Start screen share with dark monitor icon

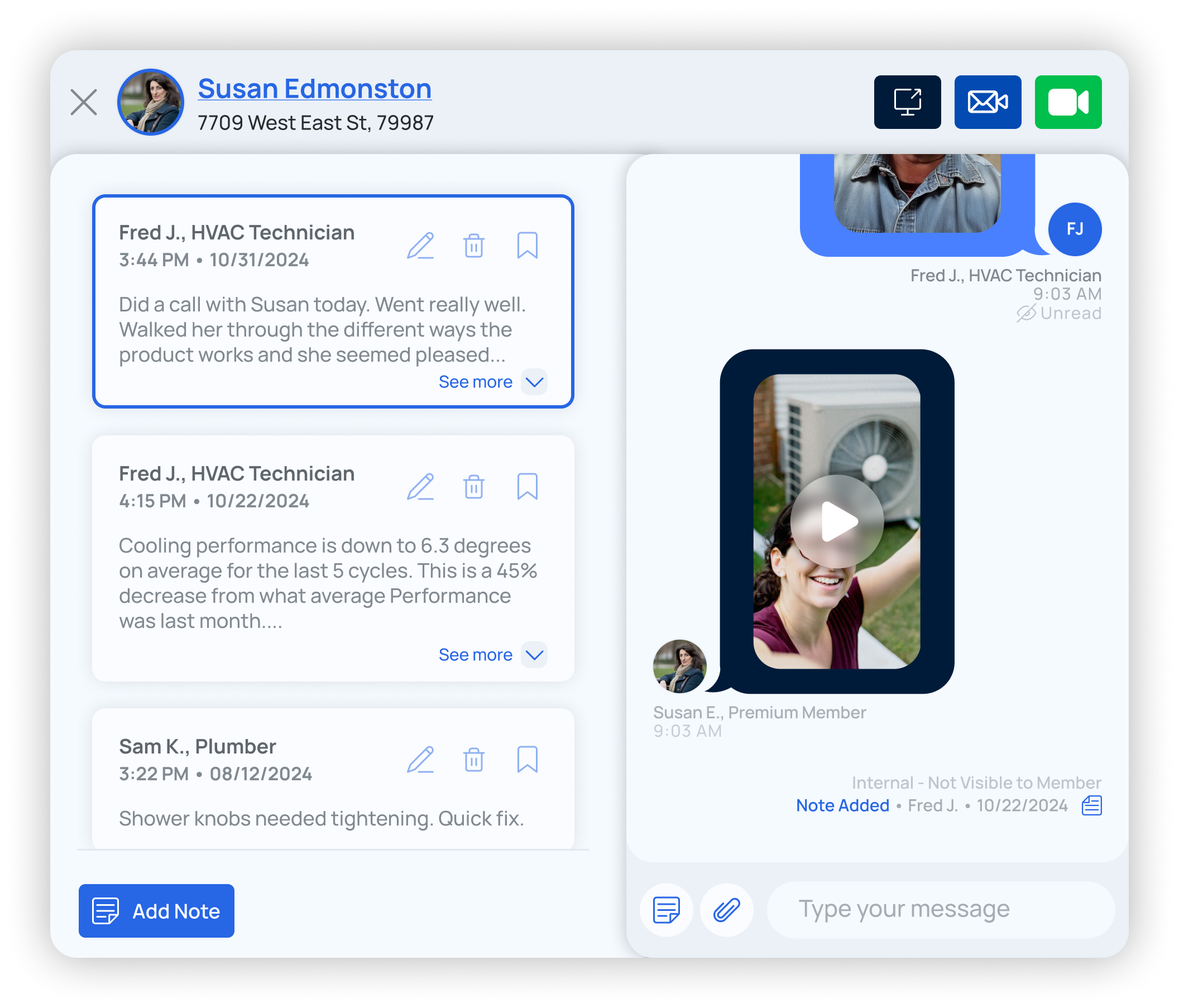907,102
